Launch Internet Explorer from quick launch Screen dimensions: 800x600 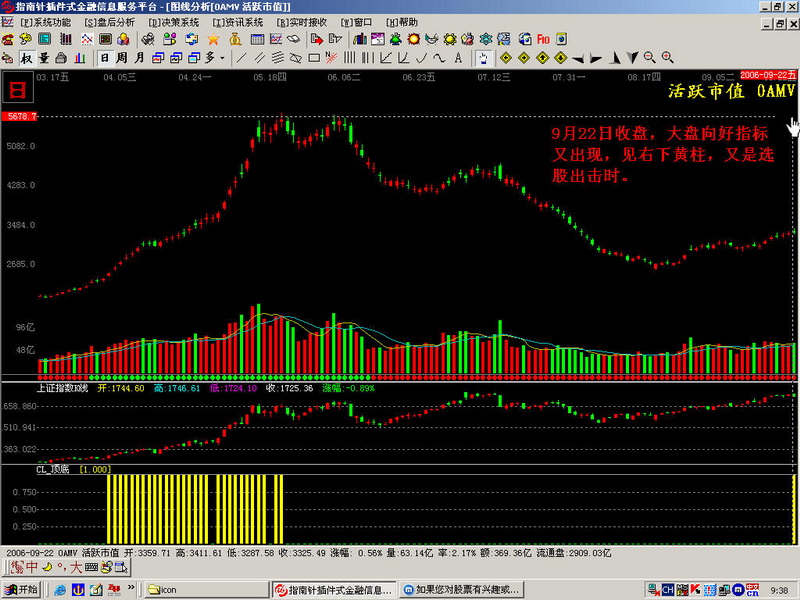(60, 590)
